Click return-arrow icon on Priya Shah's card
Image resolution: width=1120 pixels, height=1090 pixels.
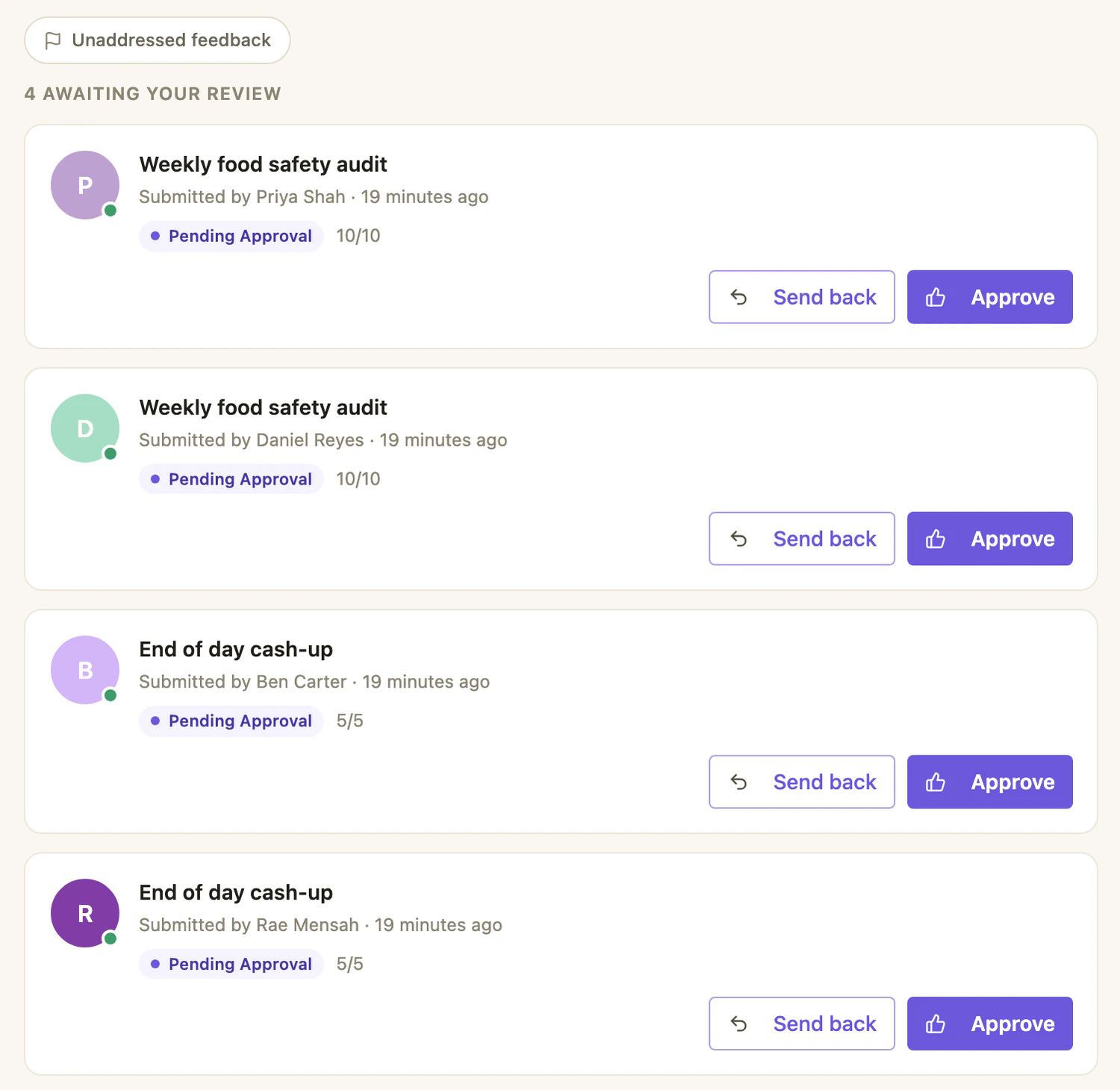738,298
